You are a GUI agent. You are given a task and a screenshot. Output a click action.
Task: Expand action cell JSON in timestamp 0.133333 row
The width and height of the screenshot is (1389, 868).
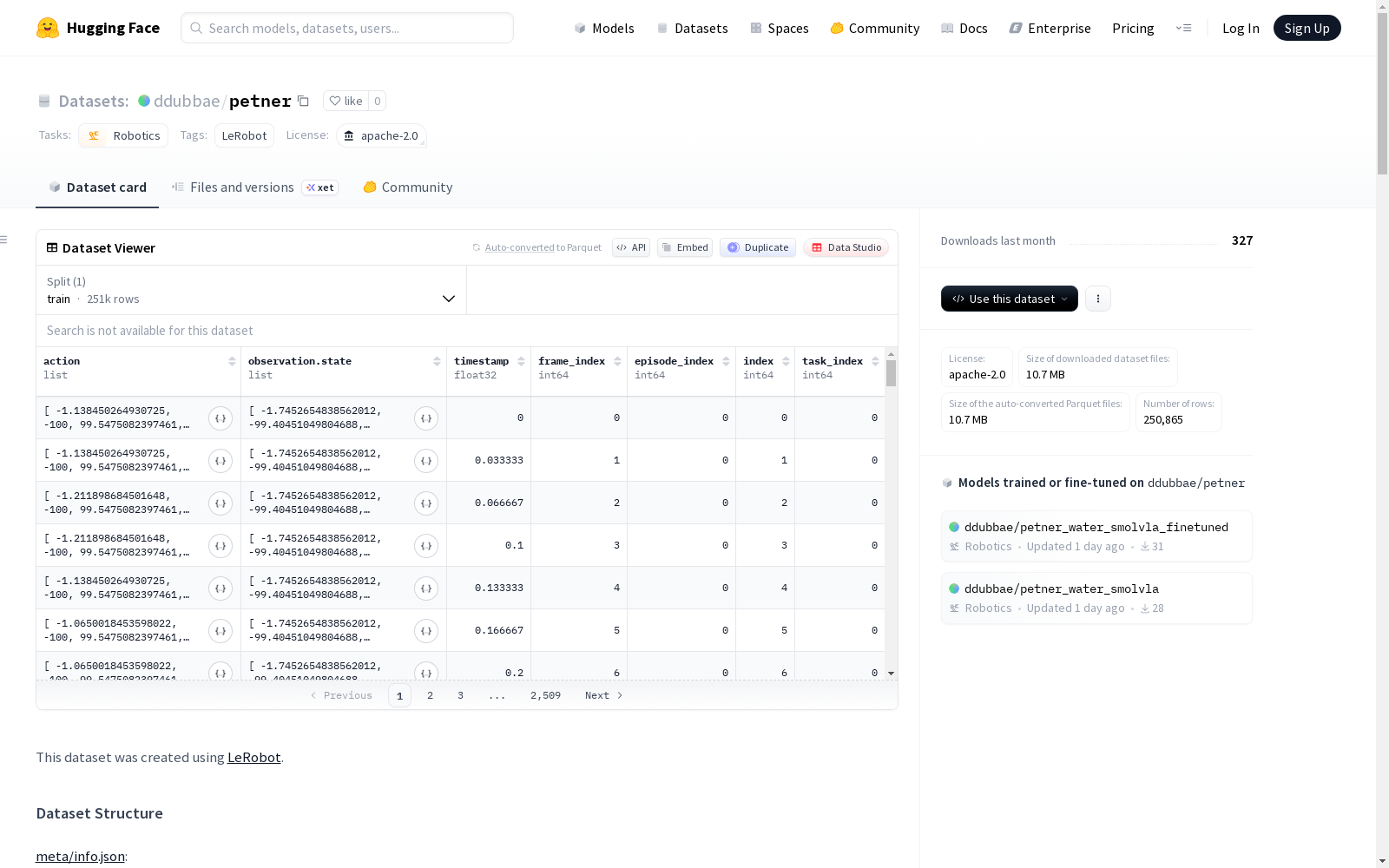pyautogui.click(x=221, y=589)
